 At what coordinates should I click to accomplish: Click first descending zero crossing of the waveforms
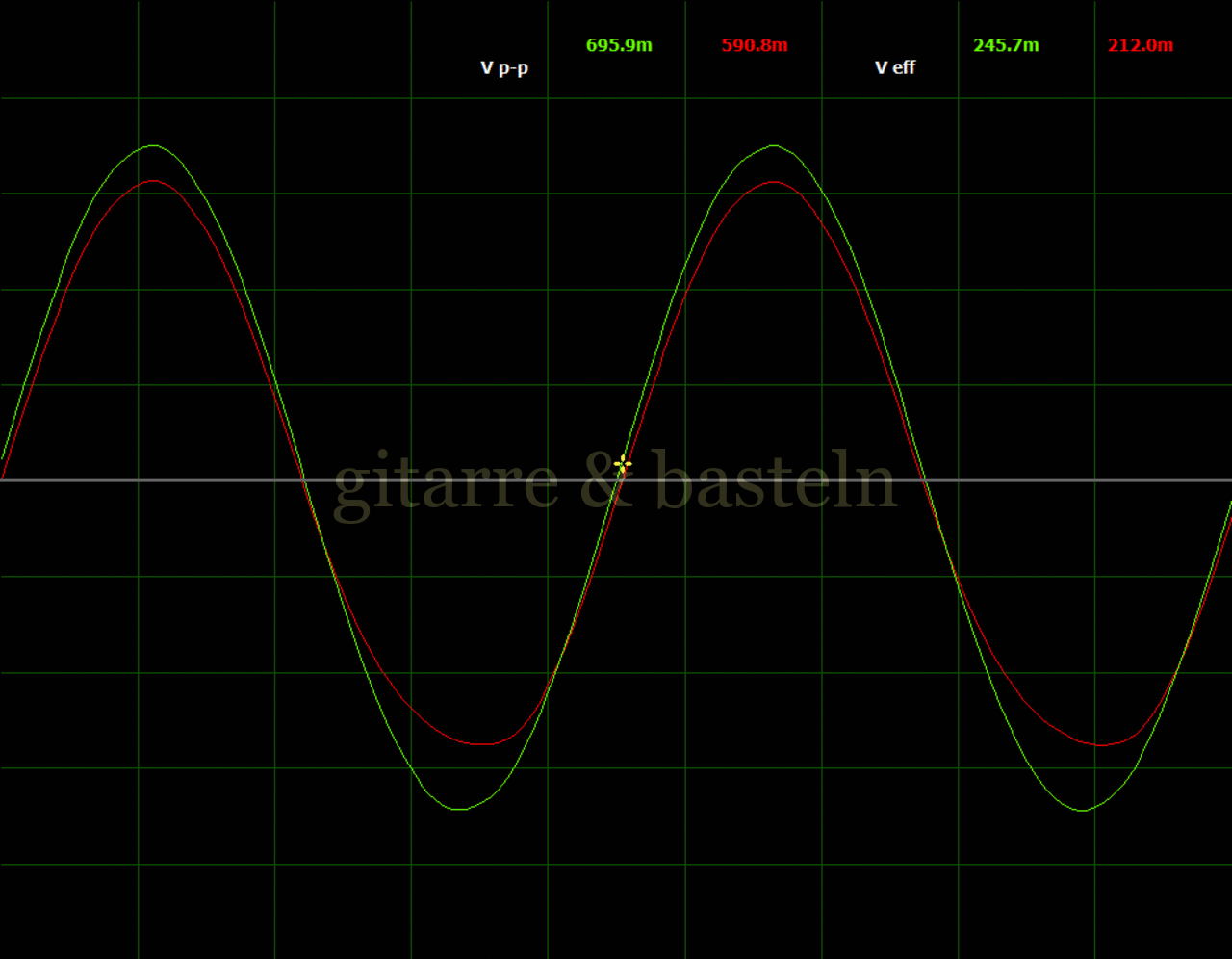pyautogui.click(x=303, y=479)
